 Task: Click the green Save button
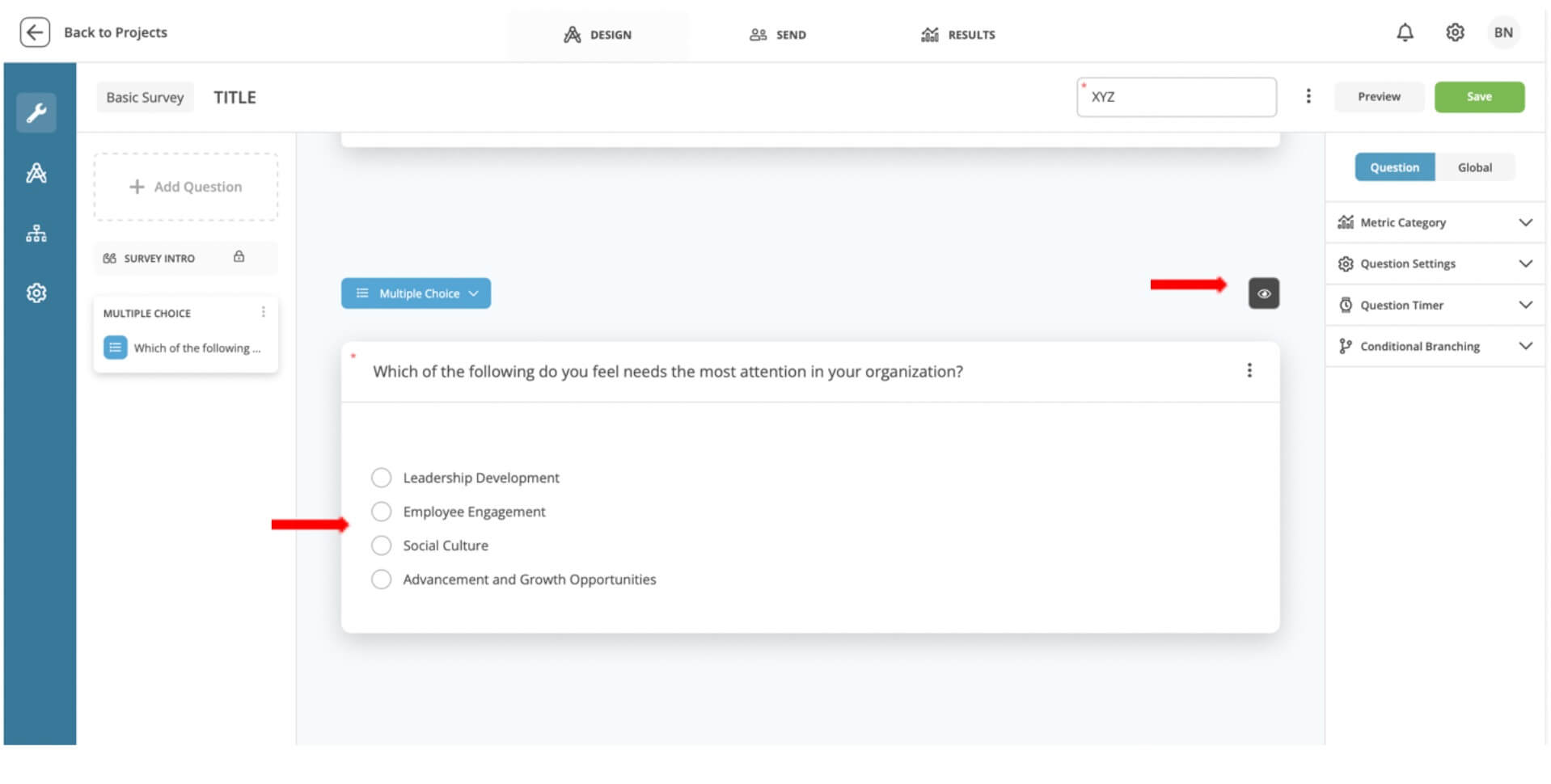pos(1479,96)
